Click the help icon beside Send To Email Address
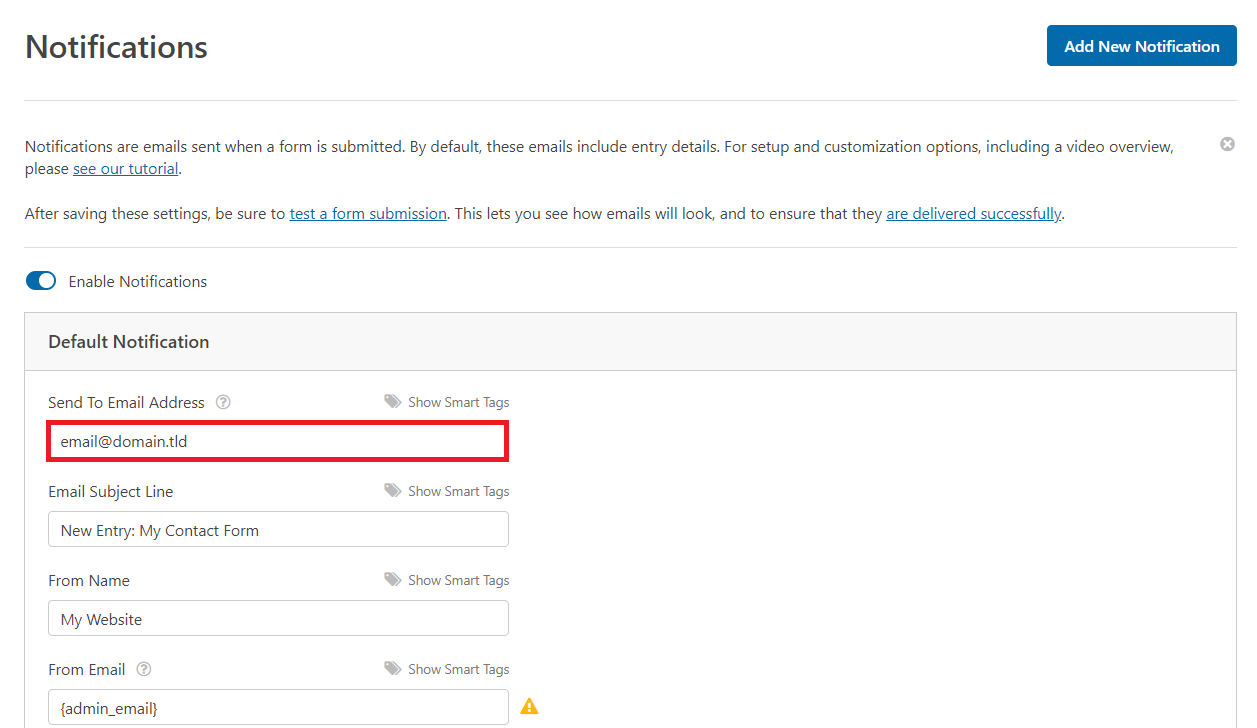Viewport: 1257px width, 728px height. point(223,402)
